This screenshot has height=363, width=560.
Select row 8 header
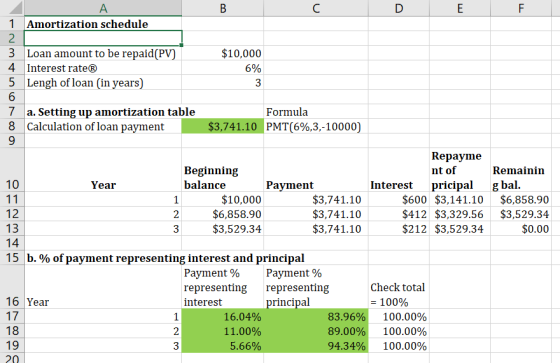(12, 126)
